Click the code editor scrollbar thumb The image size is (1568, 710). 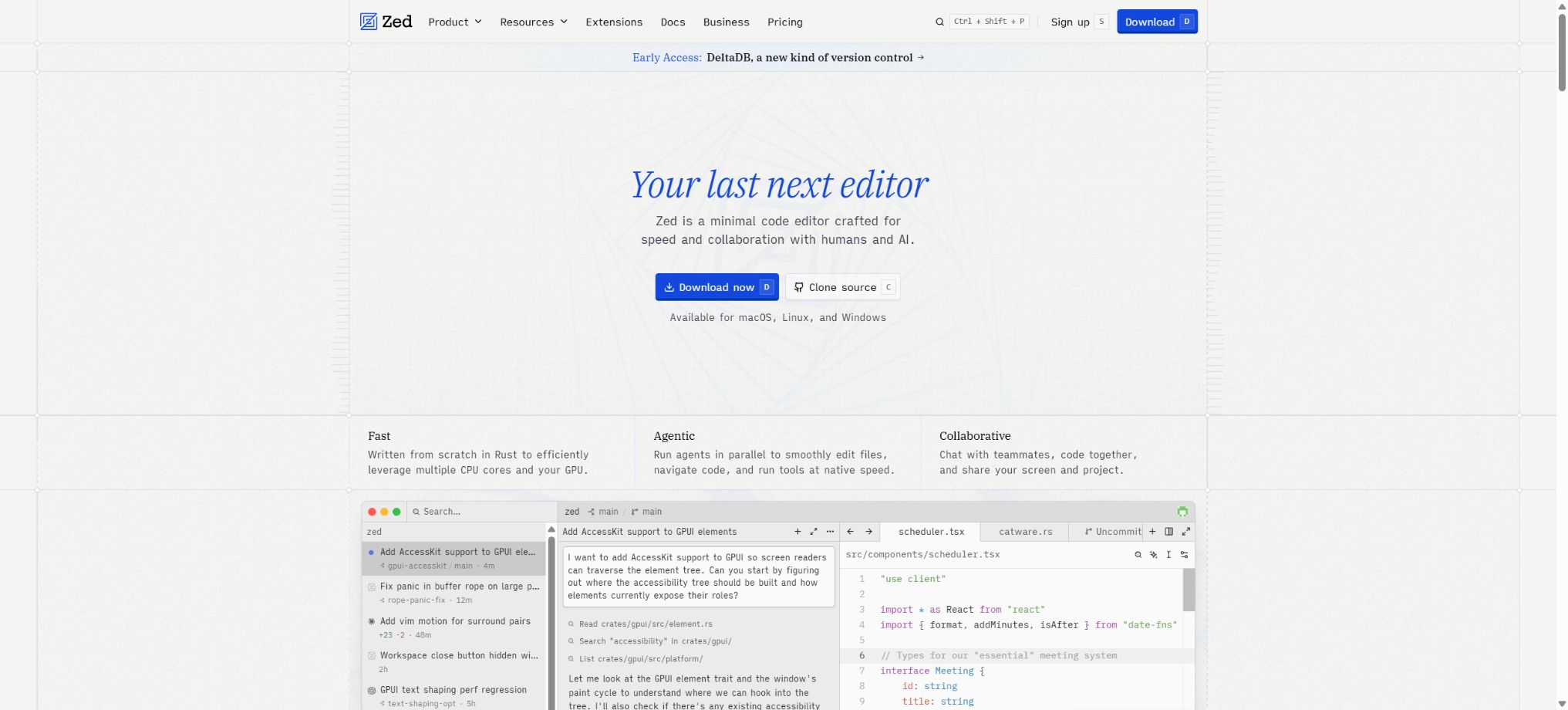(1189, 590)
